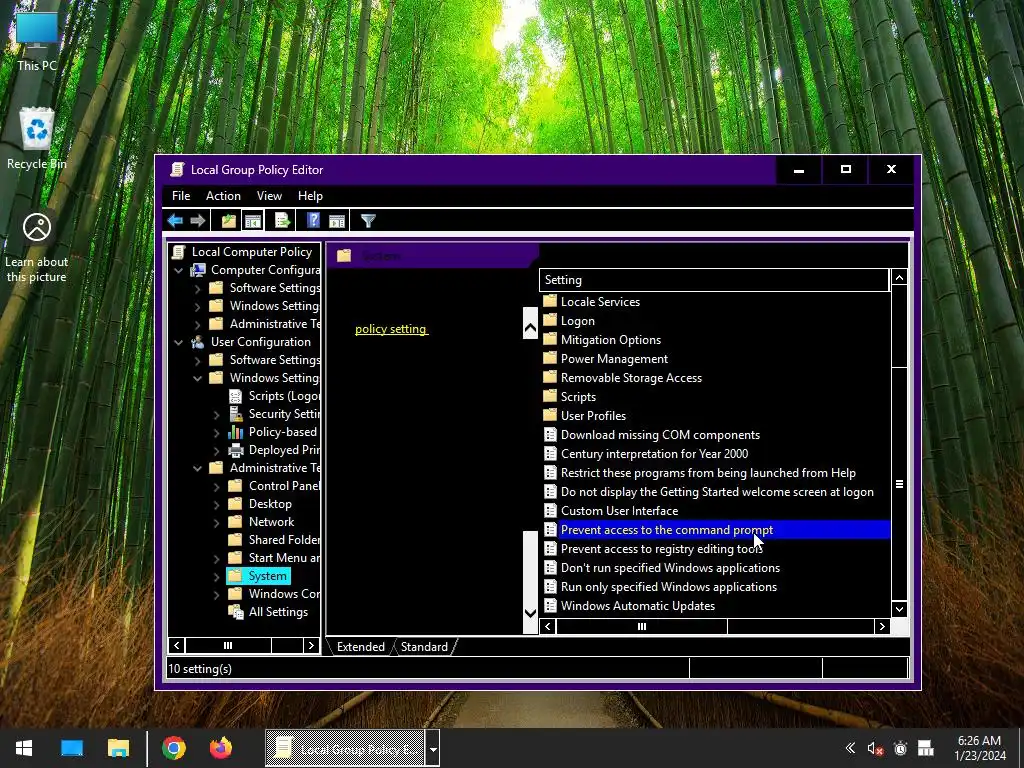Expand the selected System tree node
1024x768 pixels.
click(x=216, y=577)
